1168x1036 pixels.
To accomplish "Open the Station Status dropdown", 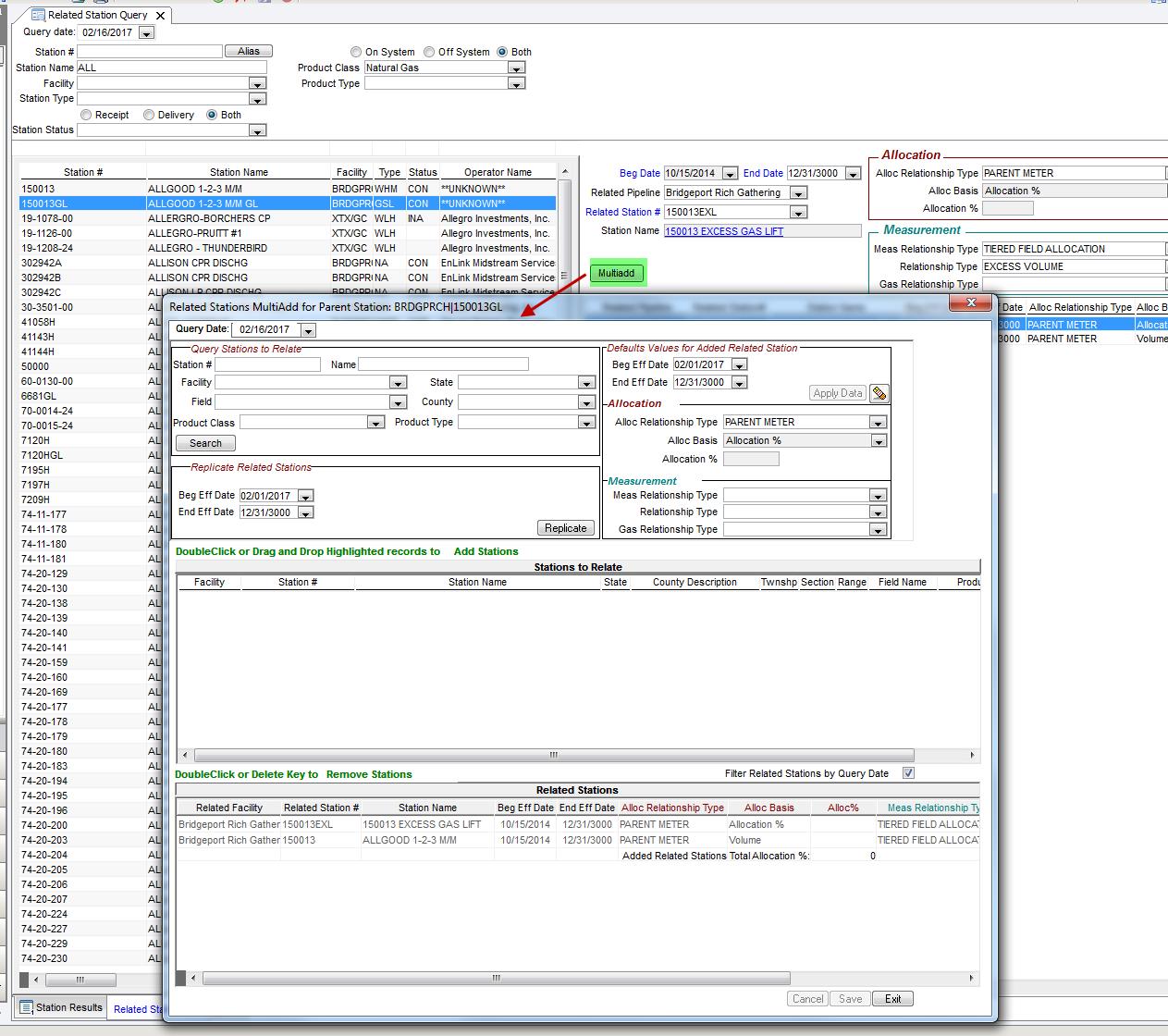I will click(x=258, y=130).
